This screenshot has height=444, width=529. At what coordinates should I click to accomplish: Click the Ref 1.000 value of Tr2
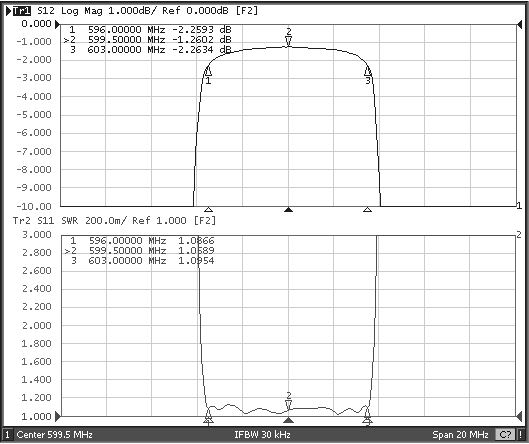pyautogui.click(x=159, y=221)
